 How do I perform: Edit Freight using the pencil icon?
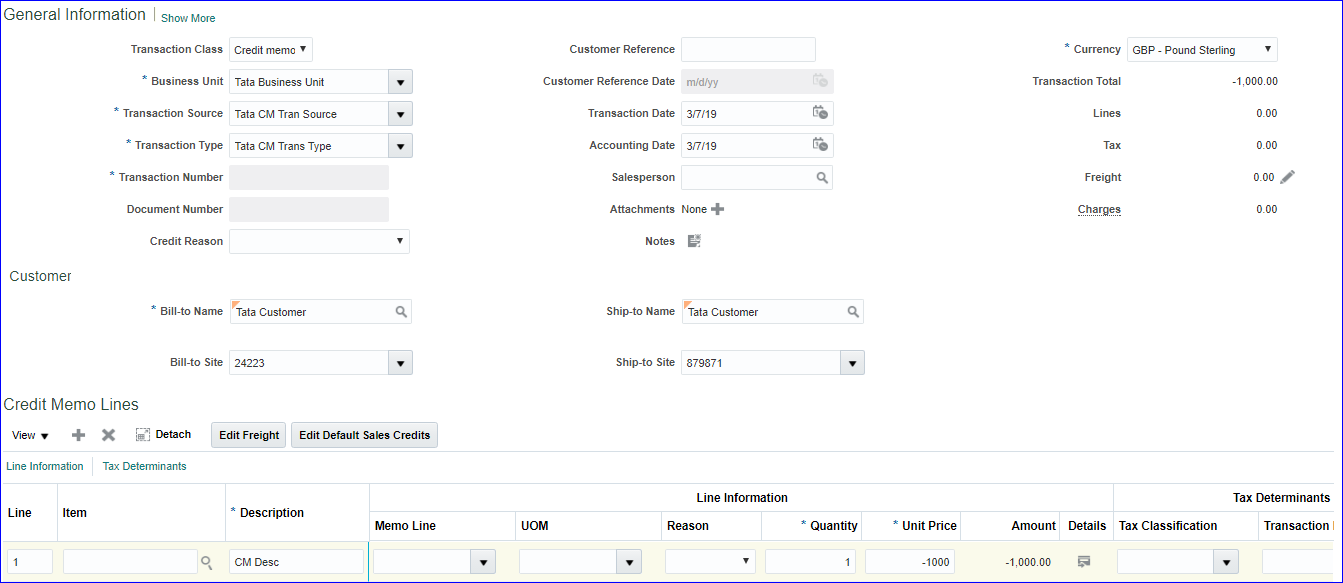tap(1287, 177)
